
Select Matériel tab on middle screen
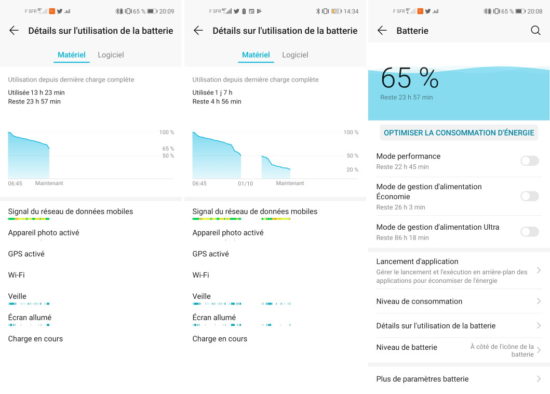[x=256, y=55]
